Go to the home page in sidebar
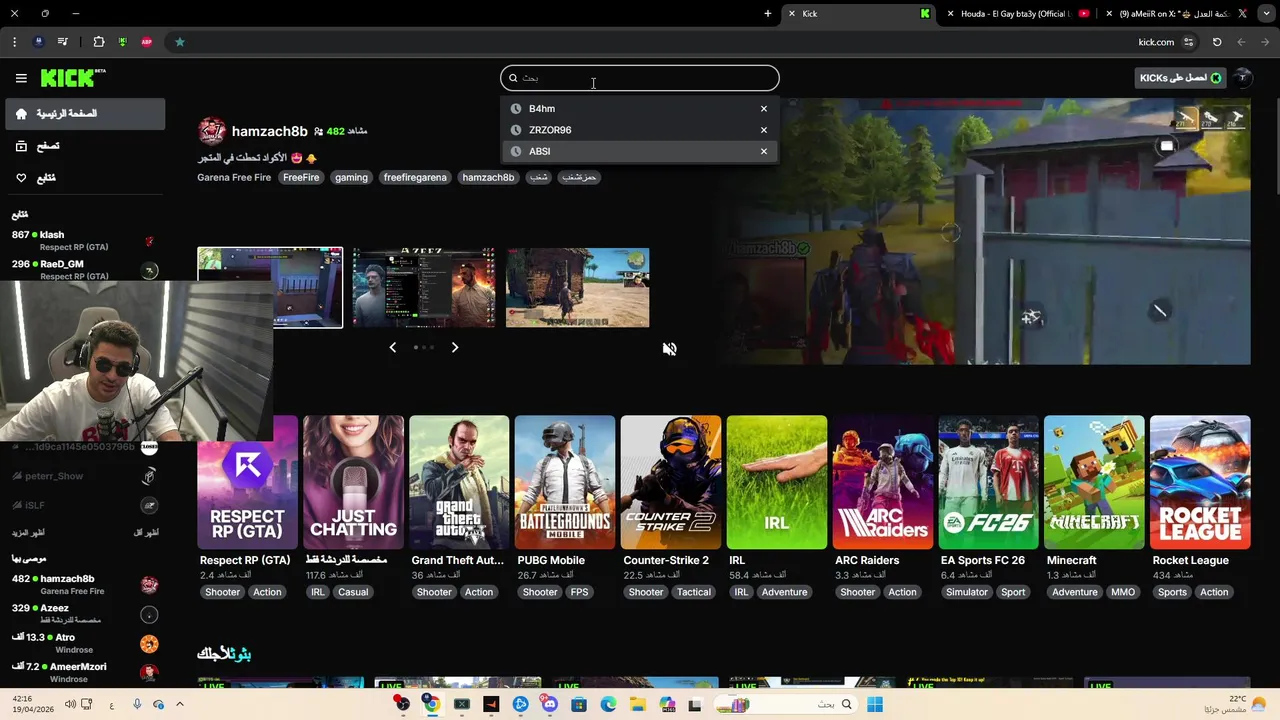Viewport: 1280px width, 720px height. [85, 114]
